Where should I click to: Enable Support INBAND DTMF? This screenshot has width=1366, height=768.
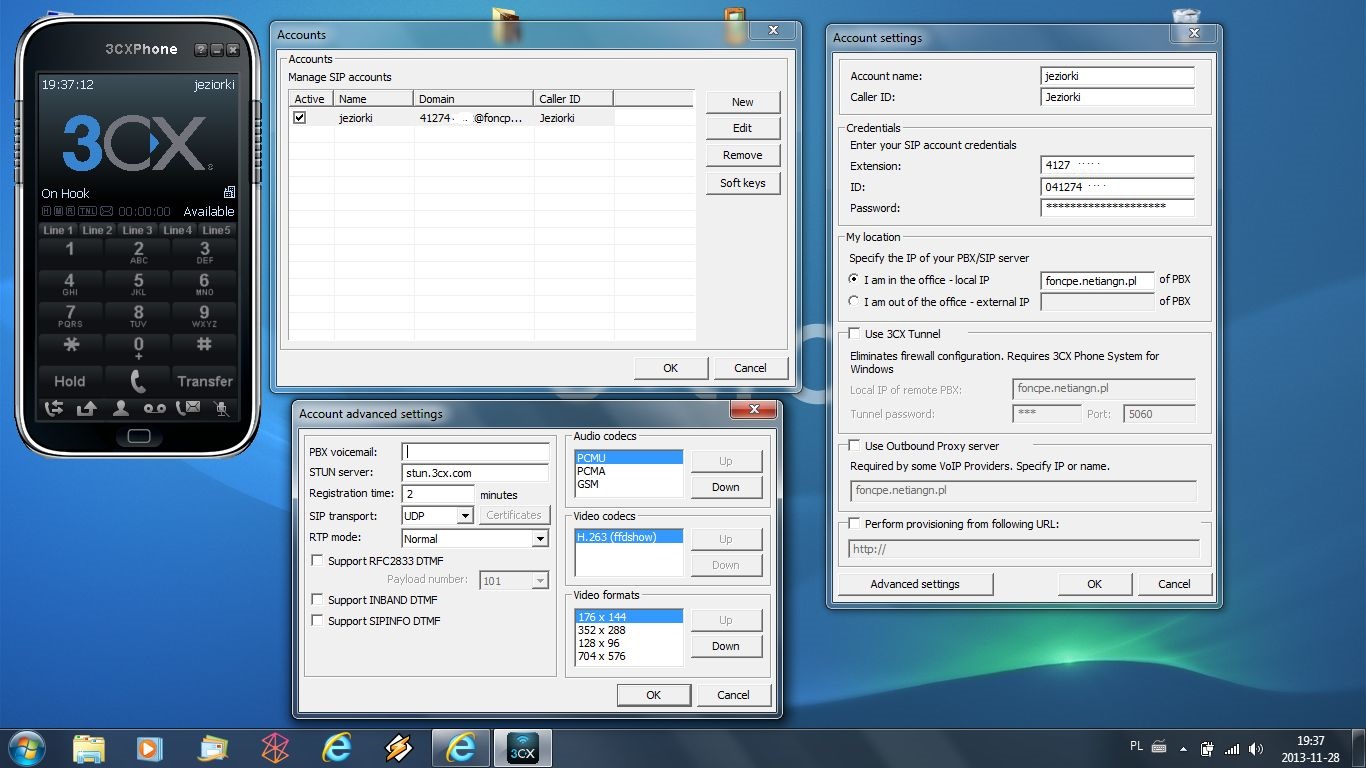pyautogui.click(x=318, y=600)
